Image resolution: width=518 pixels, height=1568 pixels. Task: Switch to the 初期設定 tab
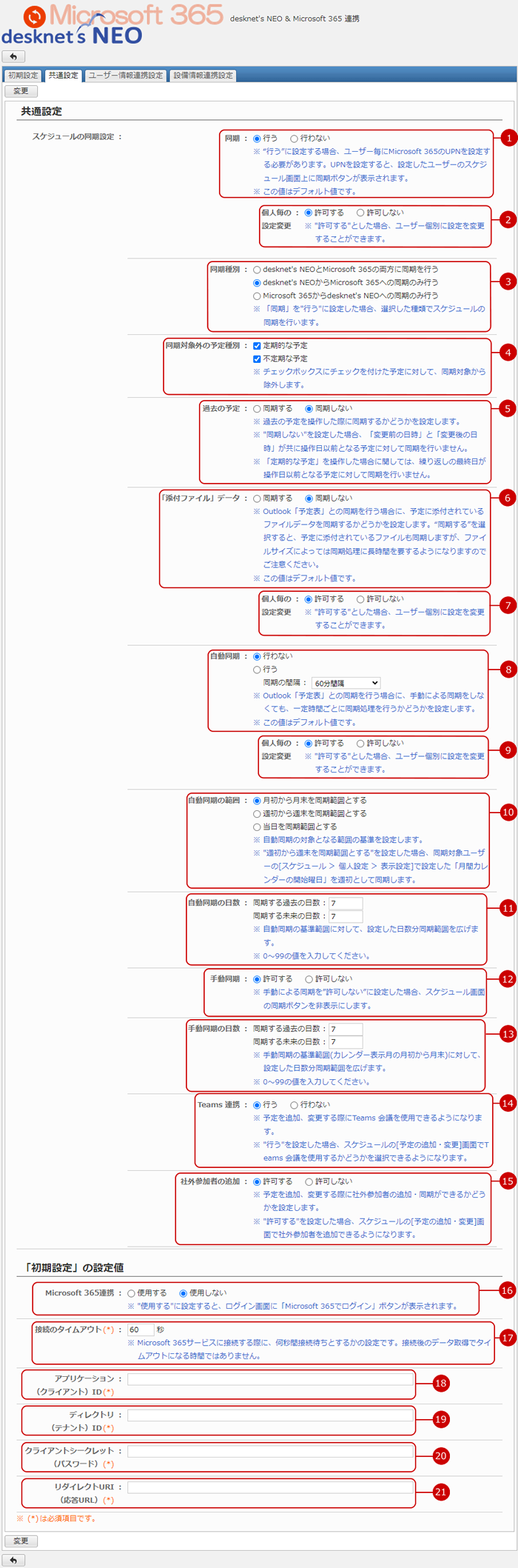click(23, 76)
